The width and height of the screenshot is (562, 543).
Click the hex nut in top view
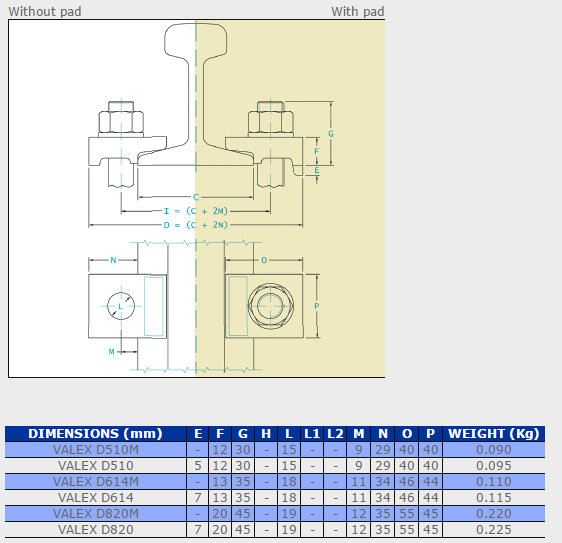click(271, 306)
